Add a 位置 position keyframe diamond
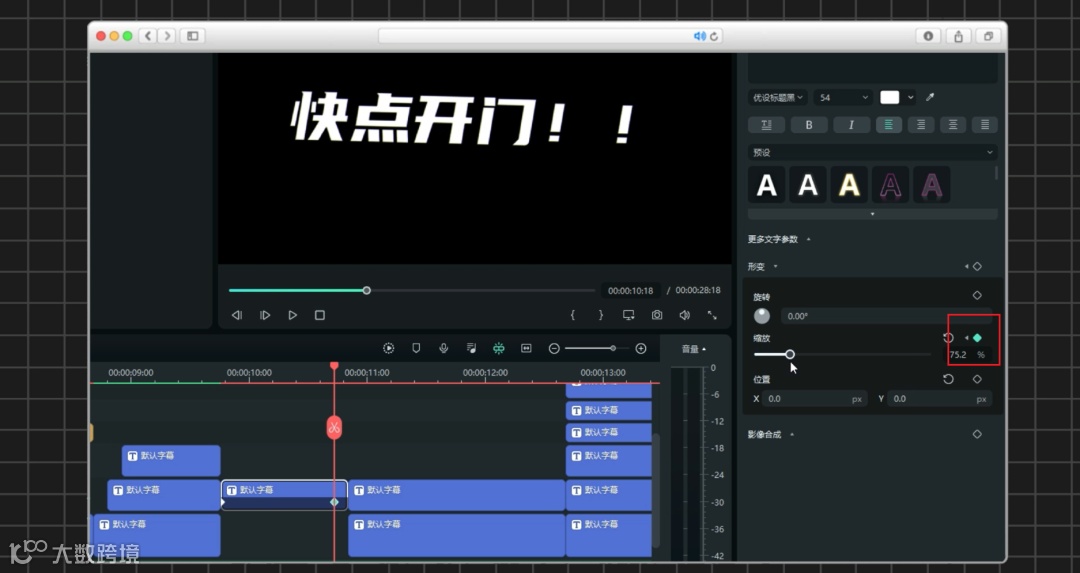 (977, 379)
